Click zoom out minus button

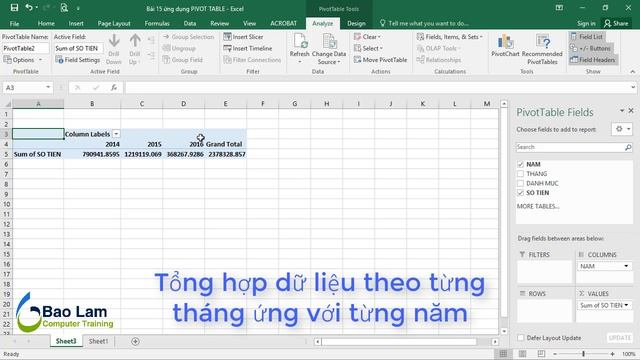point(555,354)
